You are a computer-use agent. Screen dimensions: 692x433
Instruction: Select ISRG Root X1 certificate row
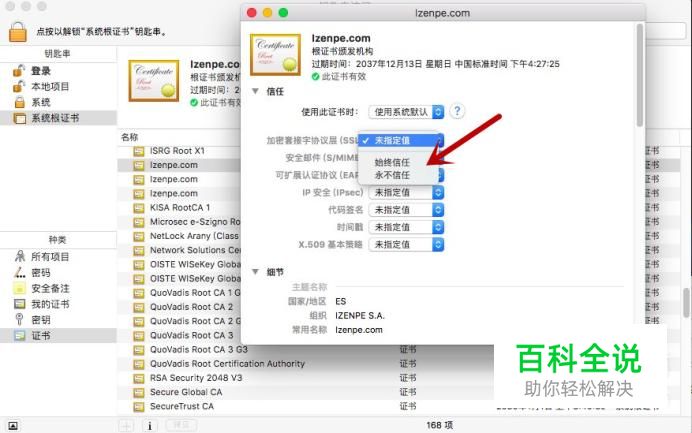tap(179, 151)
